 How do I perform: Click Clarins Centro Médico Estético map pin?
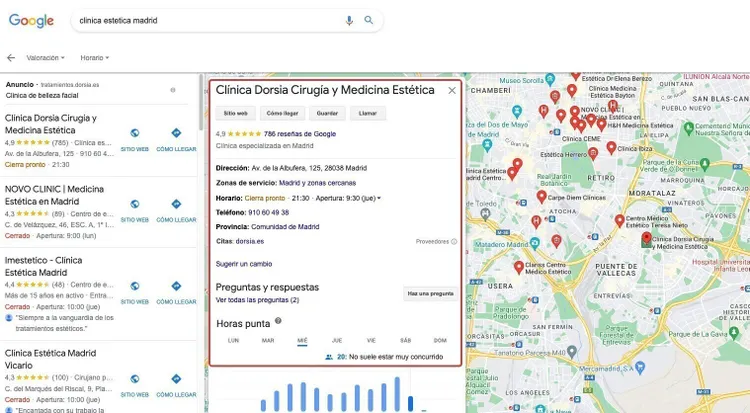519,267
